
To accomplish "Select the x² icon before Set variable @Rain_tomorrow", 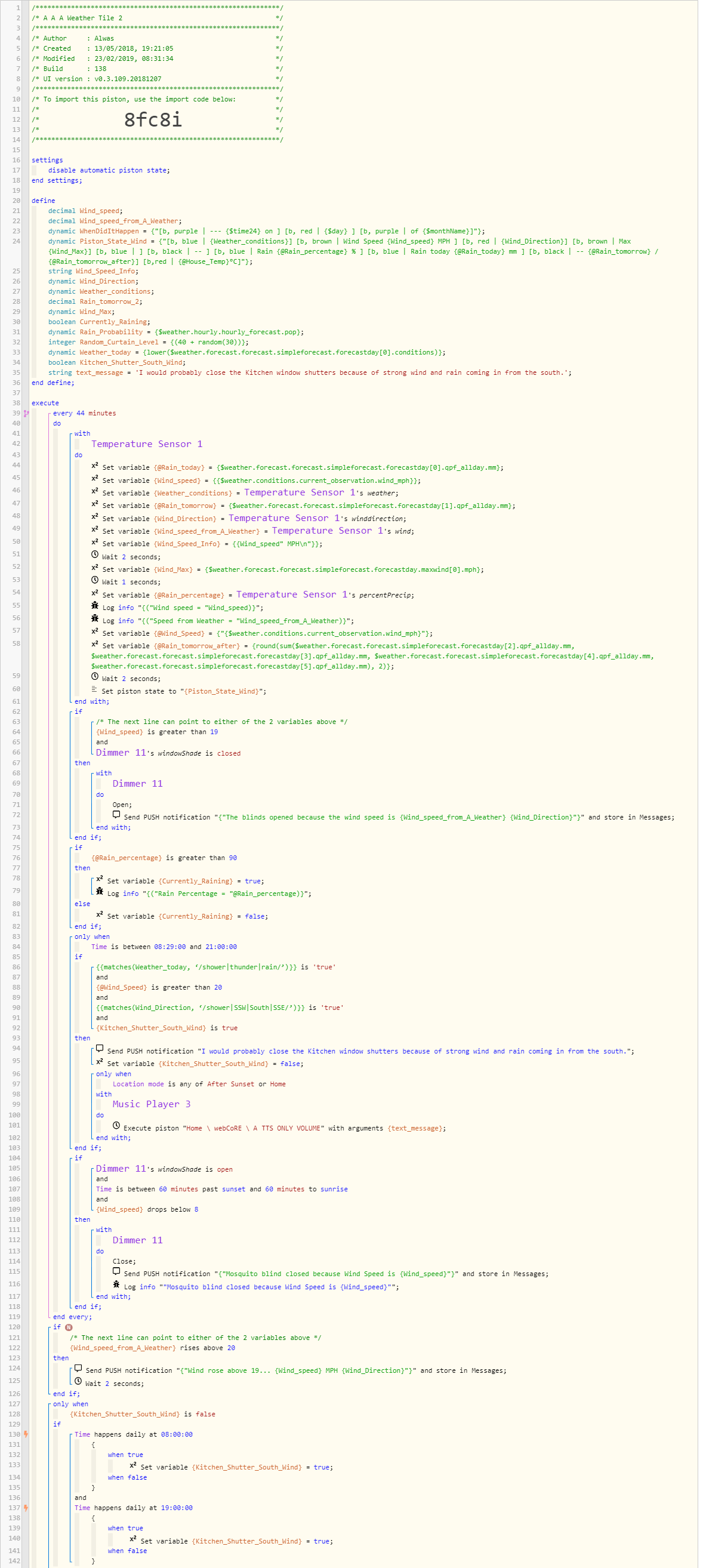I will [x=95, y=504].
